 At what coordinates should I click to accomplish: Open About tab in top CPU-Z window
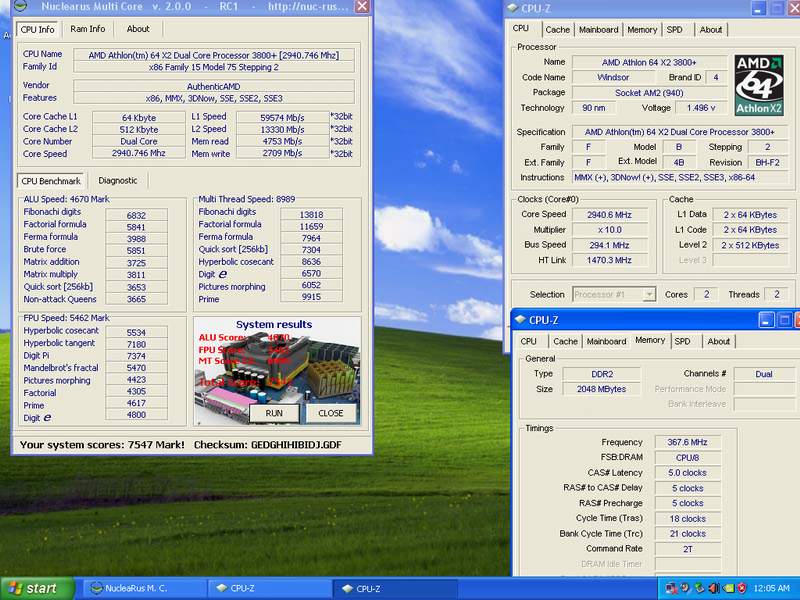[x=711, y=30]
